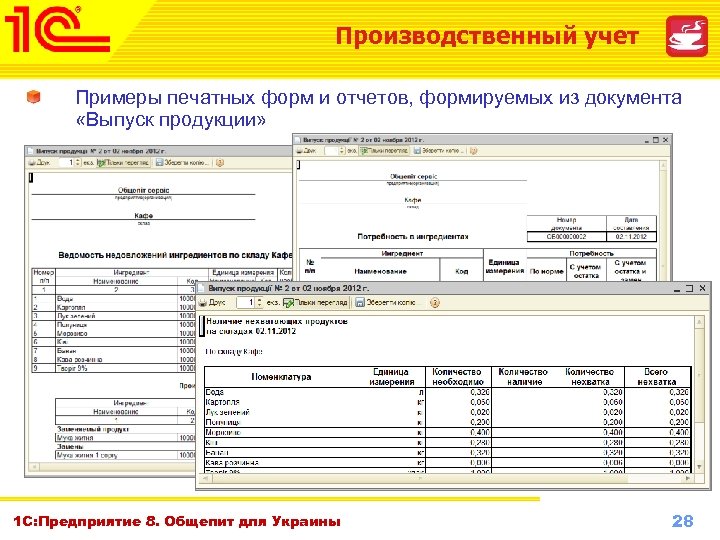
Task: Click the Друк print button in front window
Action: point(212,303)
